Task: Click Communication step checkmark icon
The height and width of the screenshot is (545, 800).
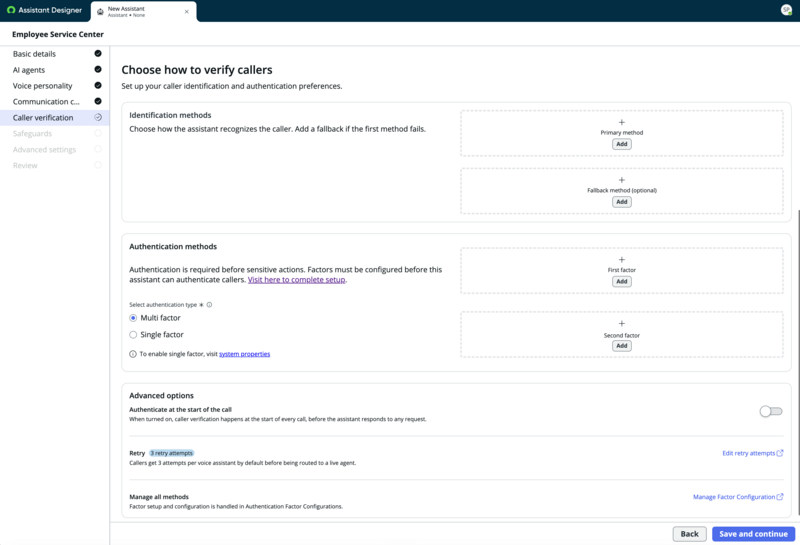Action: point(98,101)
